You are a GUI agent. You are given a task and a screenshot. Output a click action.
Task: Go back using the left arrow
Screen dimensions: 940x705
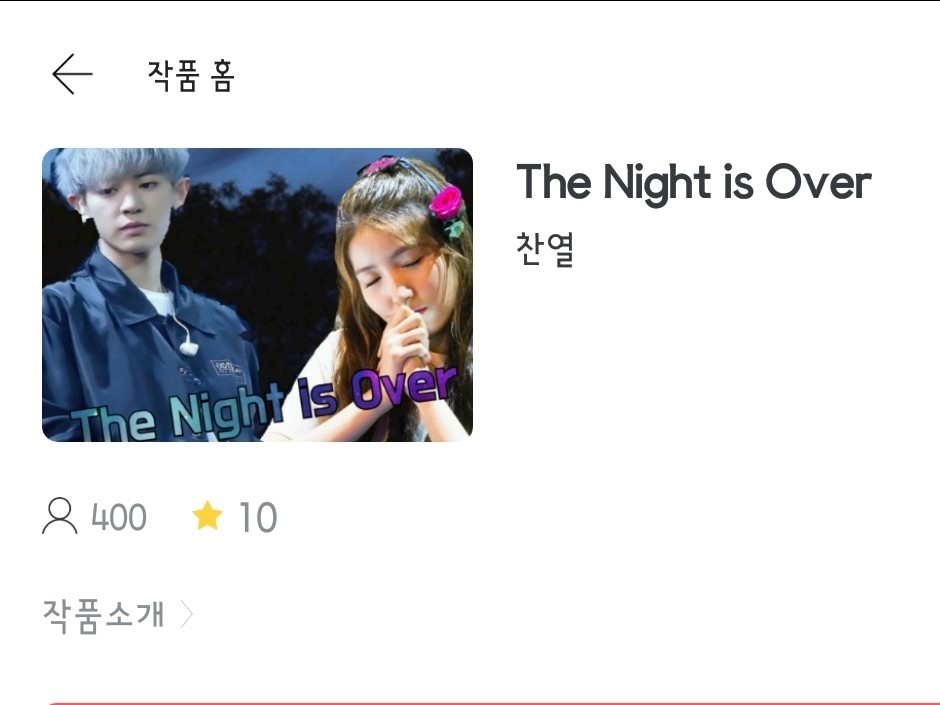(x=73, y=74)
